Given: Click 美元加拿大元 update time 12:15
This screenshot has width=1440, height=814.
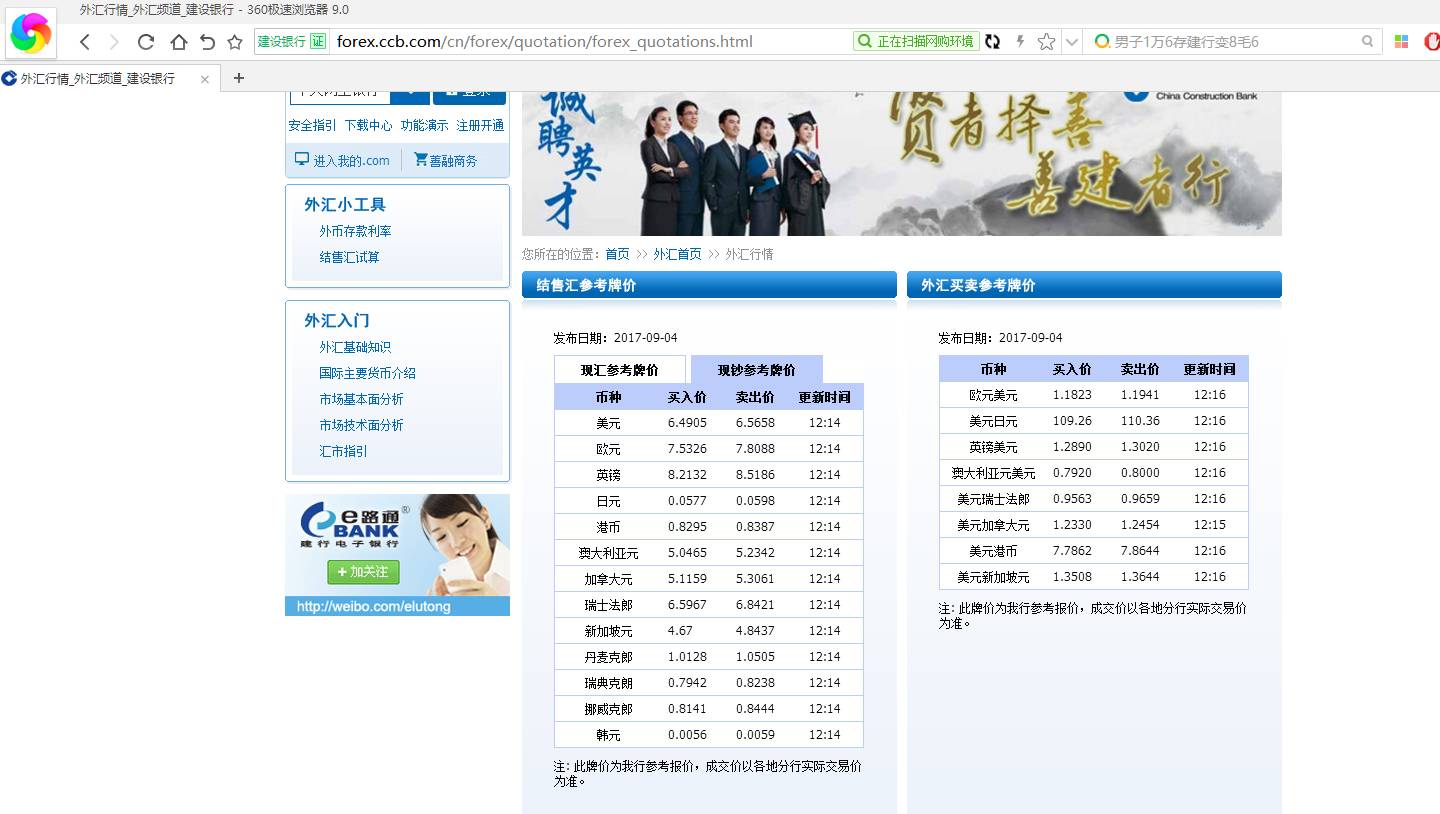Looking at the screenshot, I should [1209, 525].
